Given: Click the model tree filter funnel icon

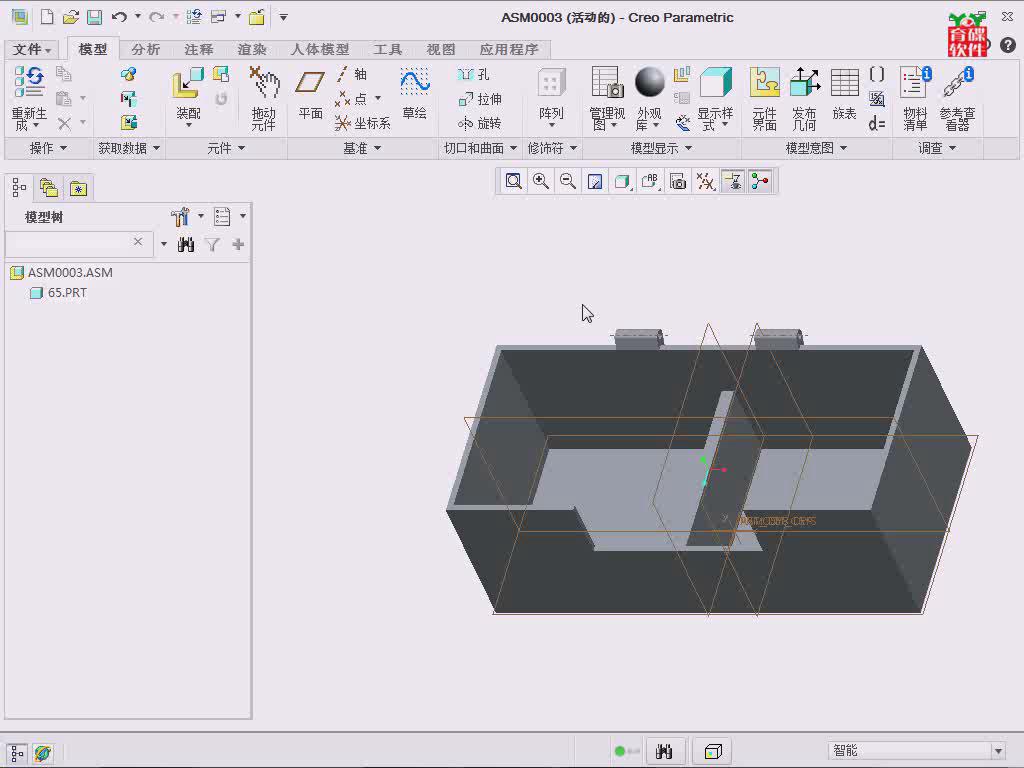Looking at the screenshot, I should (x=212, y=244).
